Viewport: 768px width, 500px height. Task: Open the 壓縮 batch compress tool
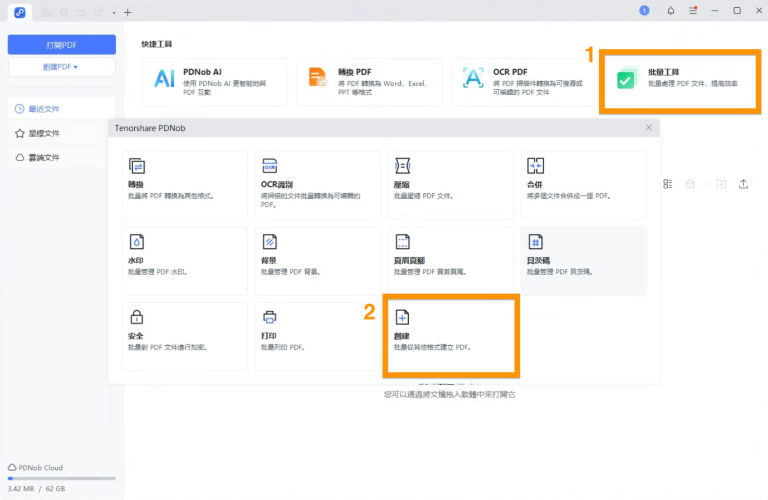click(451, 185)
